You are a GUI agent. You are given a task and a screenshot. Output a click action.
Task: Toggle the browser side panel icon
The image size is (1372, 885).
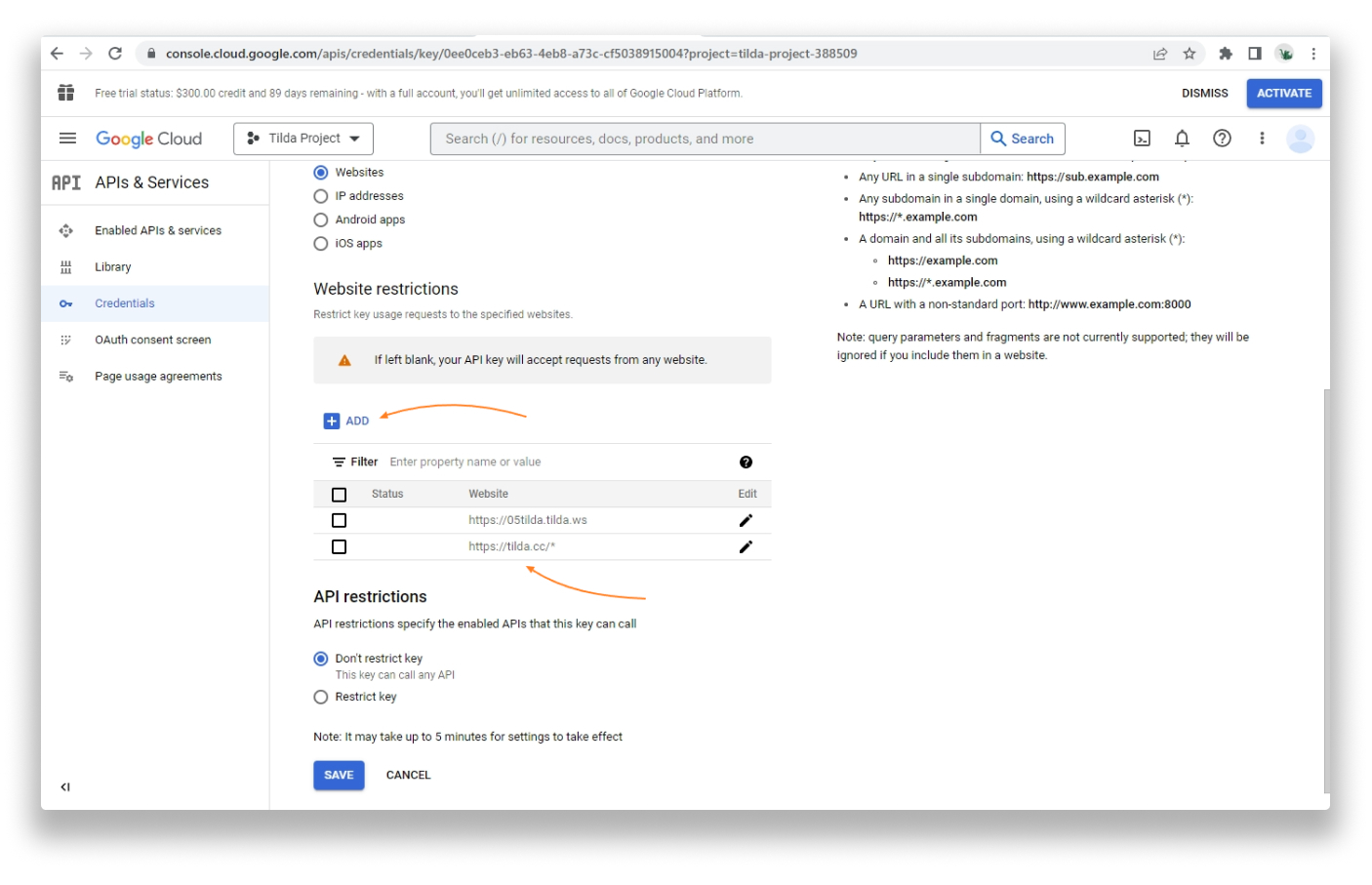[x=1255, y=54]
